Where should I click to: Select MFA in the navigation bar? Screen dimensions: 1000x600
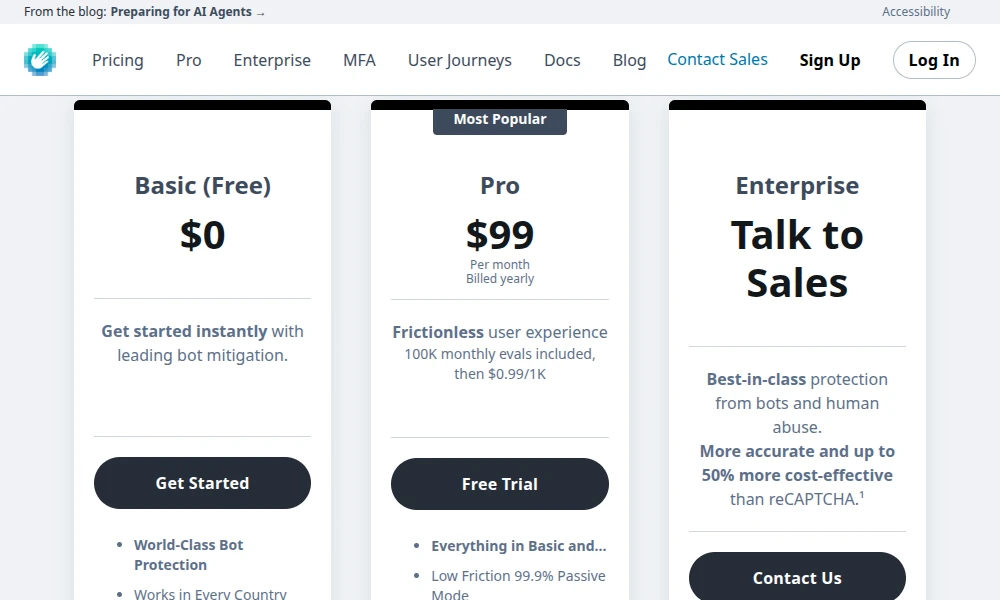(x=359, y=60)
